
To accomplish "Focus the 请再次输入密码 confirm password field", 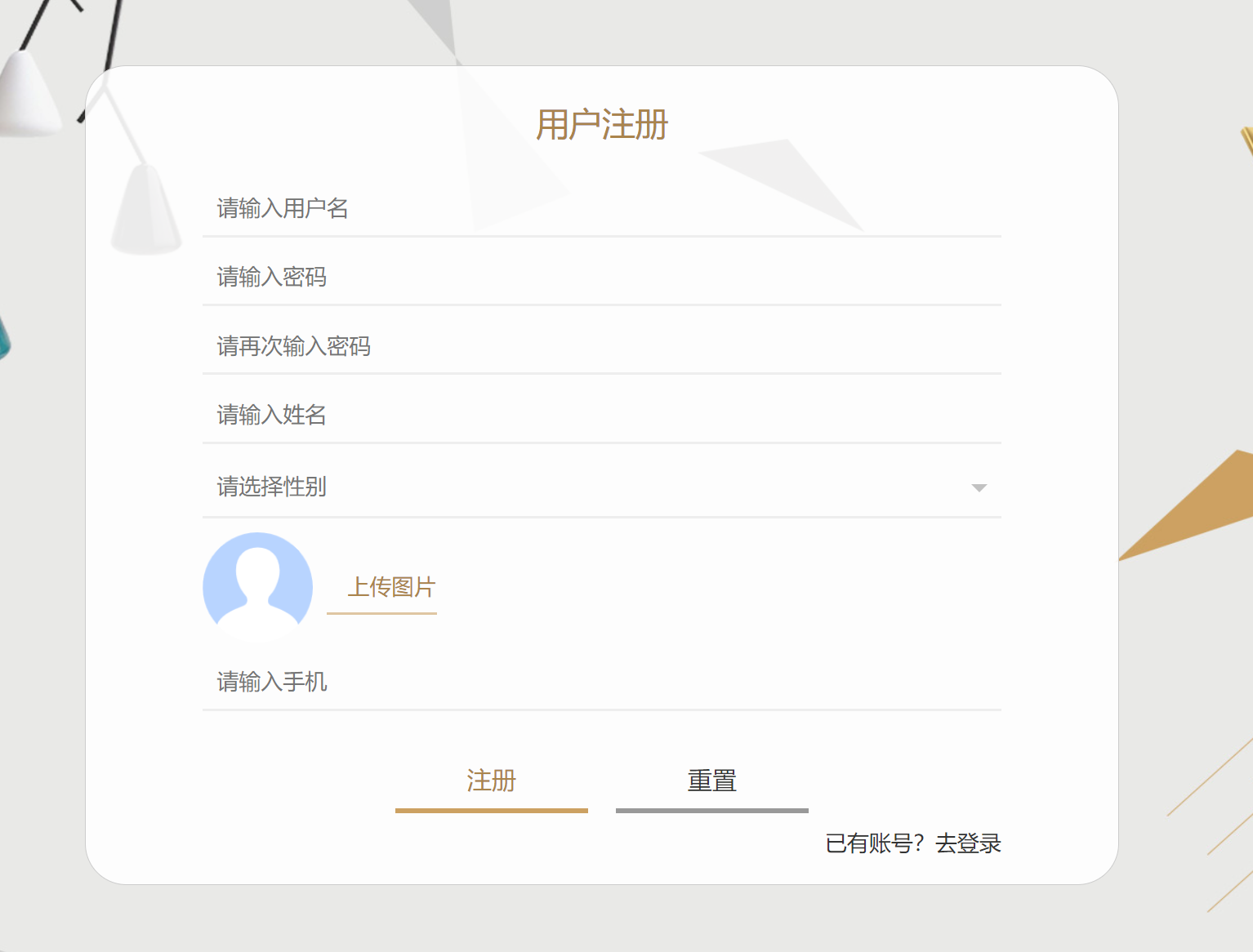I will [x=601, y=346].
